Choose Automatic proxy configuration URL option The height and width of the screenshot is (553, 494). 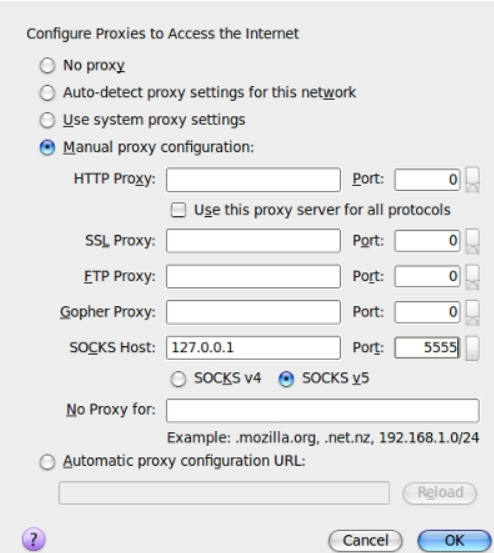47,462
